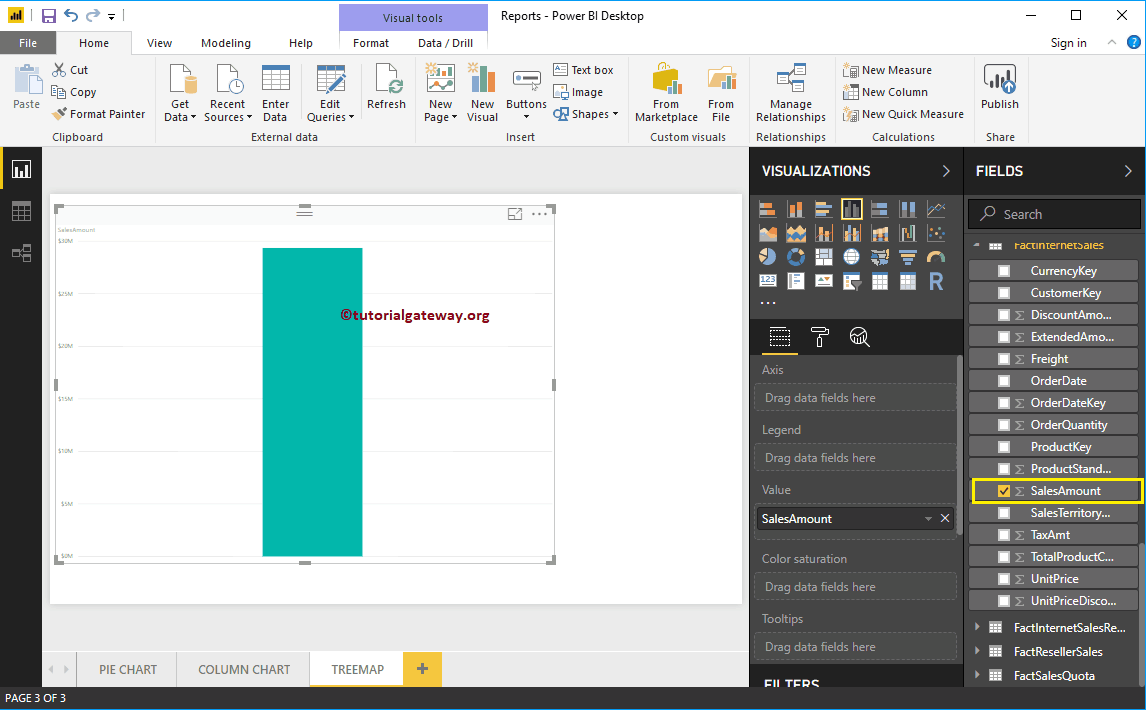Uncheck the SalesAmount field checkbox
Viewport: 1146px width, 710px height.
point(1004,491)
